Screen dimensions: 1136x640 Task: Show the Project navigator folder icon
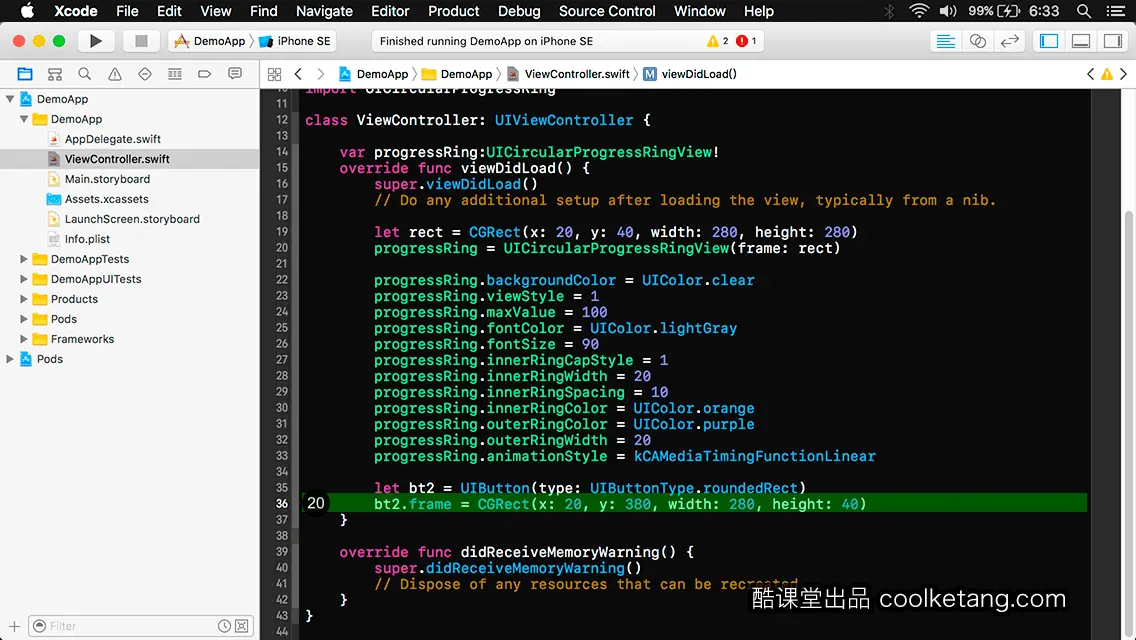coord(25,74)
